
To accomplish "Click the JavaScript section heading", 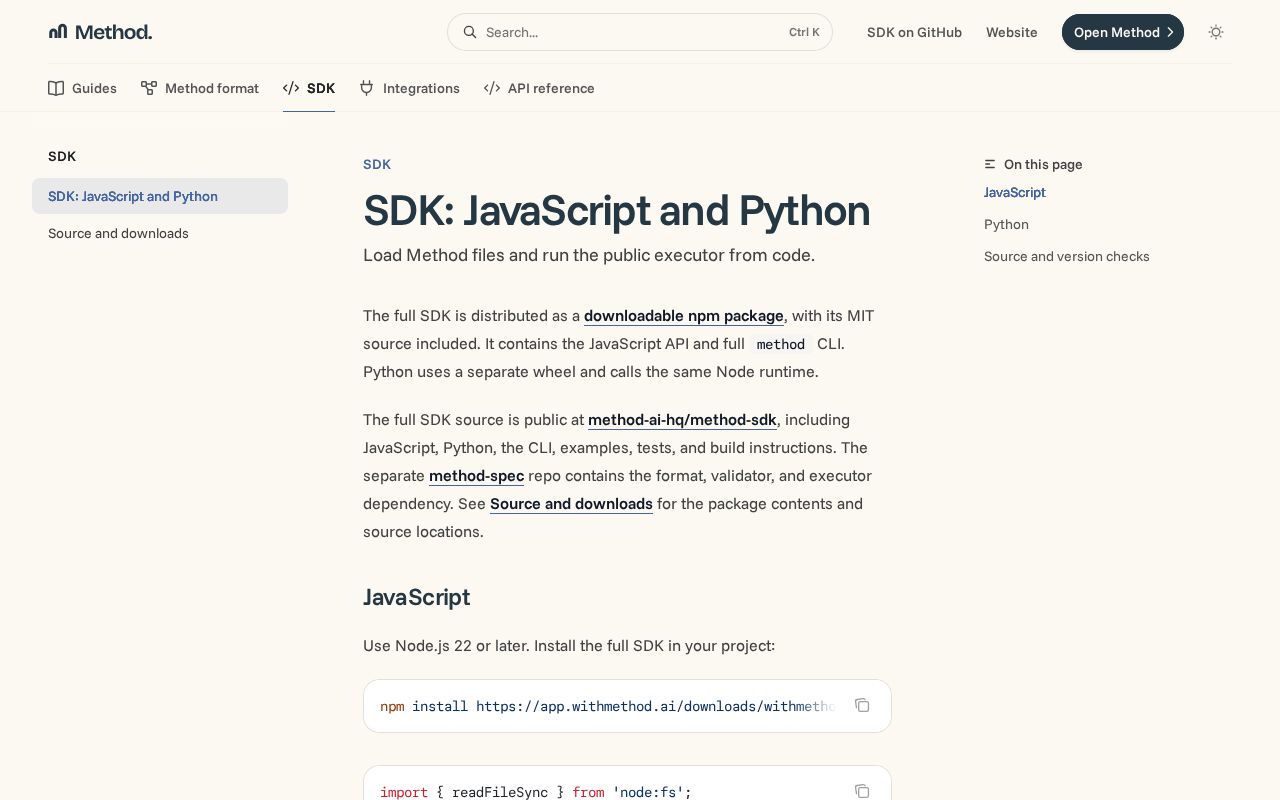I will pyautogui.click(x=416, y=597).
